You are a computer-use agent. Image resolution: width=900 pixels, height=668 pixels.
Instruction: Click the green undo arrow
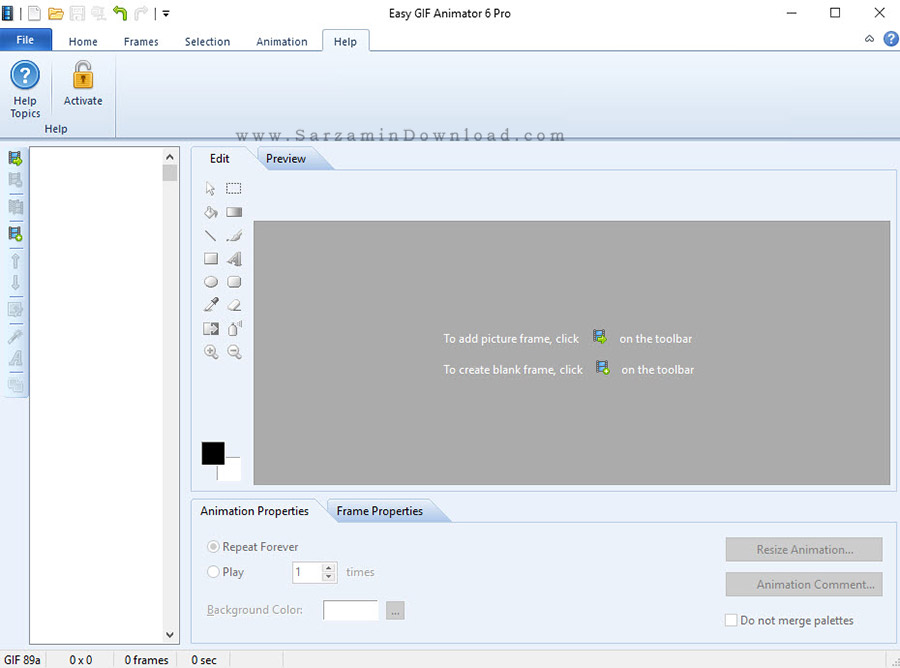tap(119, 13)
